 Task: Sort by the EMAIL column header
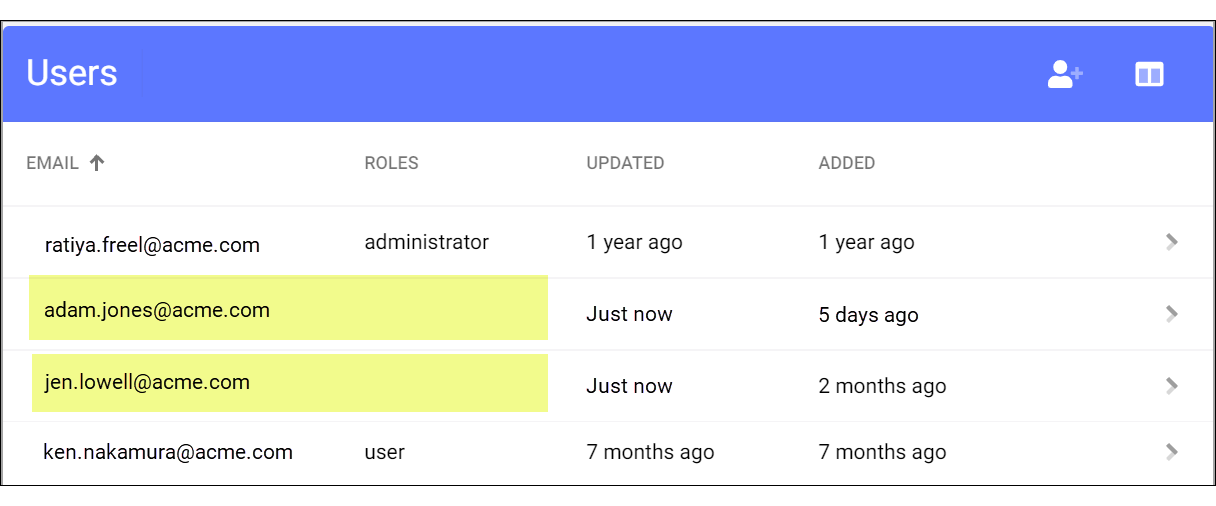(x=52, y=163)
